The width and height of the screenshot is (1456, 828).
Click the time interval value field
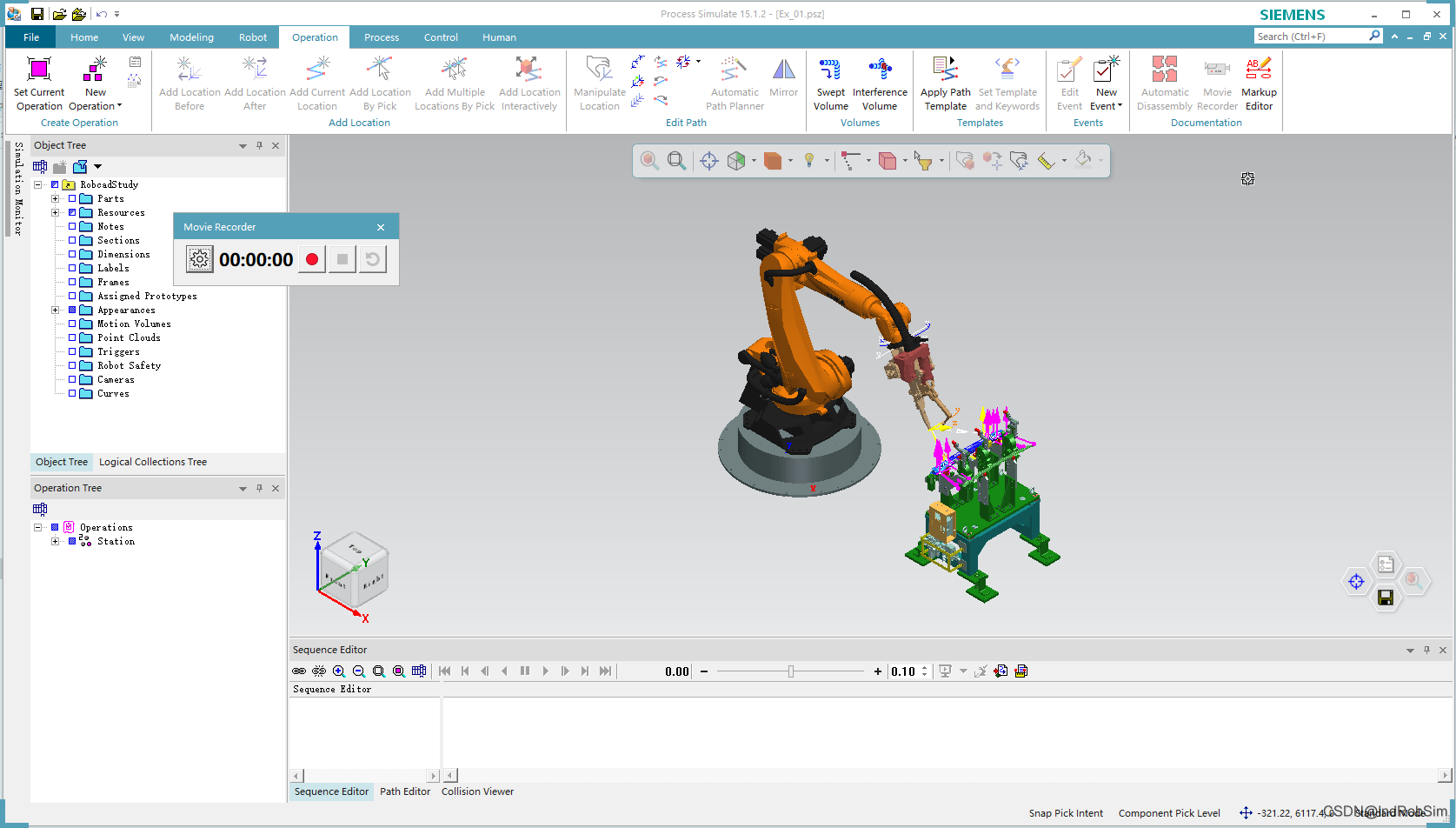pos(904,671)
